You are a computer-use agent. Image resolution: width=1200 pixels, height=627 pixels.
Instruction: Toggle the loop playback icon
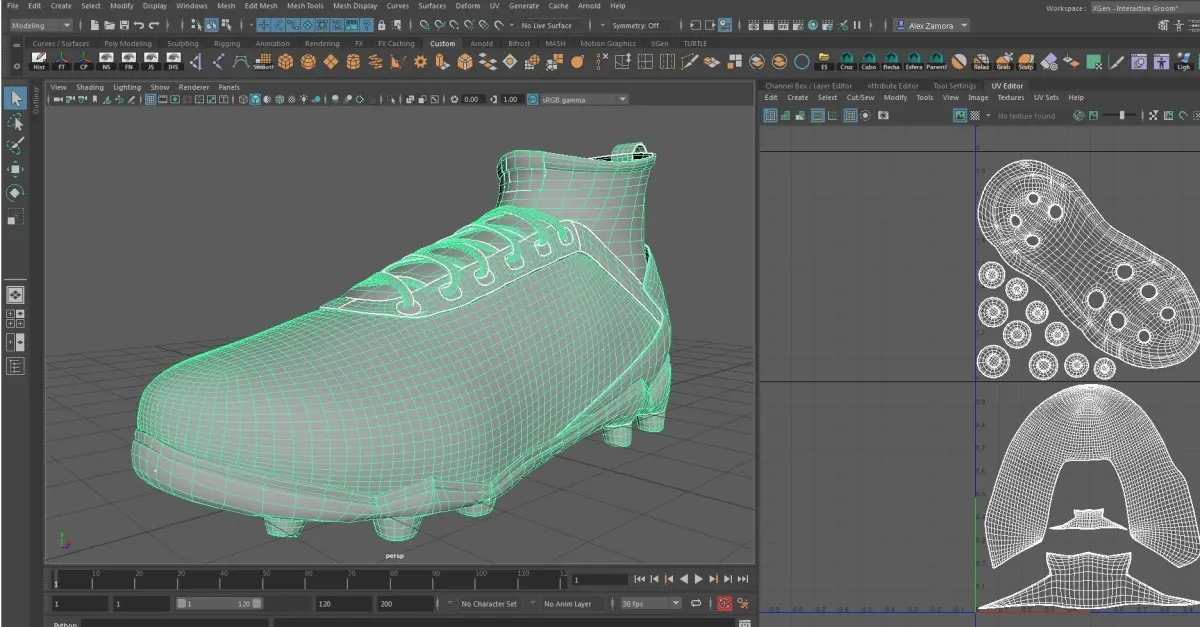coord(697,604)
